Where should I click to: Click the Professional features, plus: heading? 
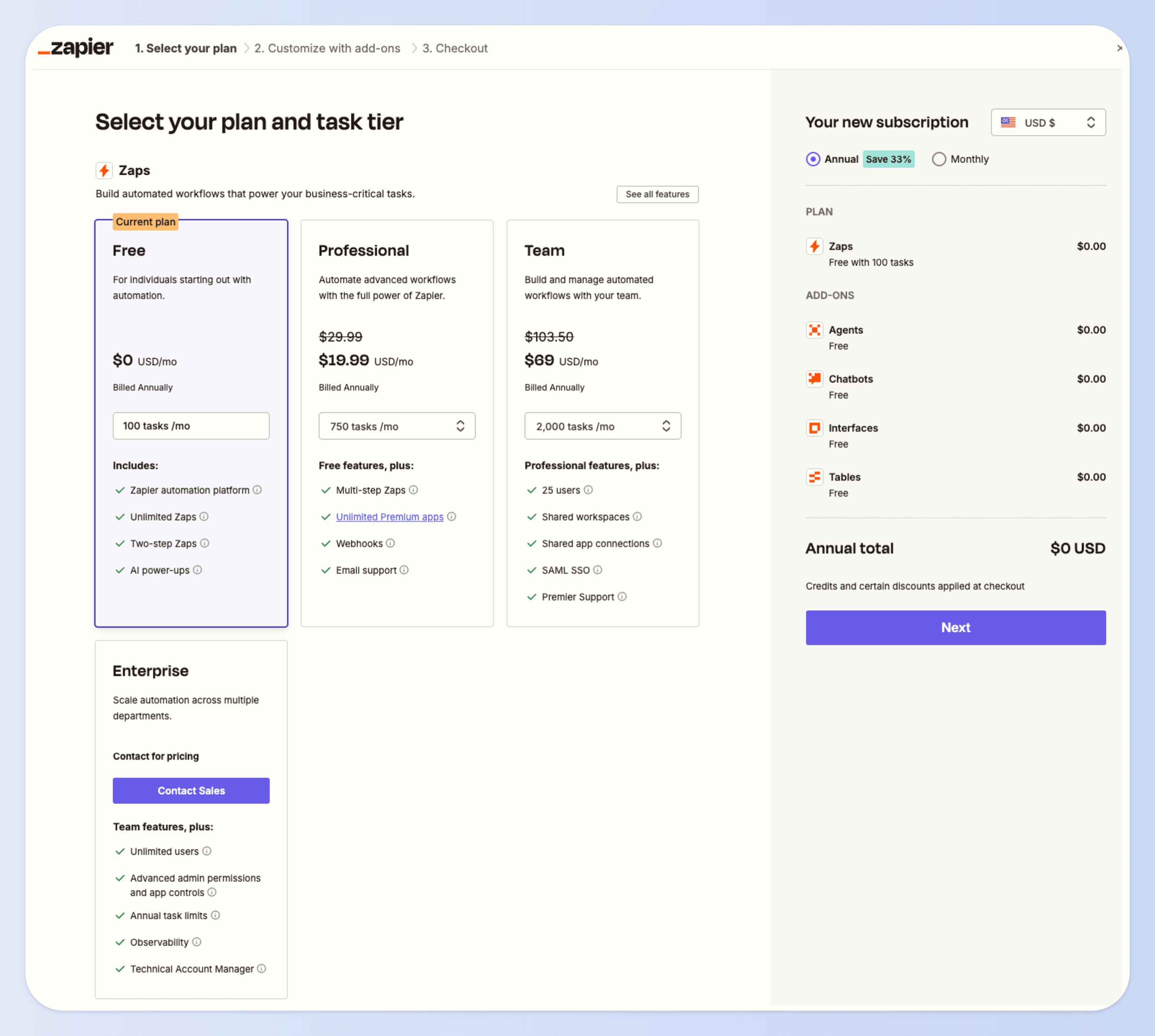pyautogui.click(x=592, y=466)
